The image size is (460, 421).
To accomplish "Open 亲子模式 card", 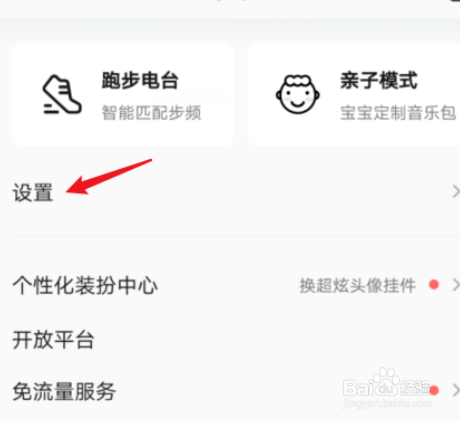I will 354,94.
